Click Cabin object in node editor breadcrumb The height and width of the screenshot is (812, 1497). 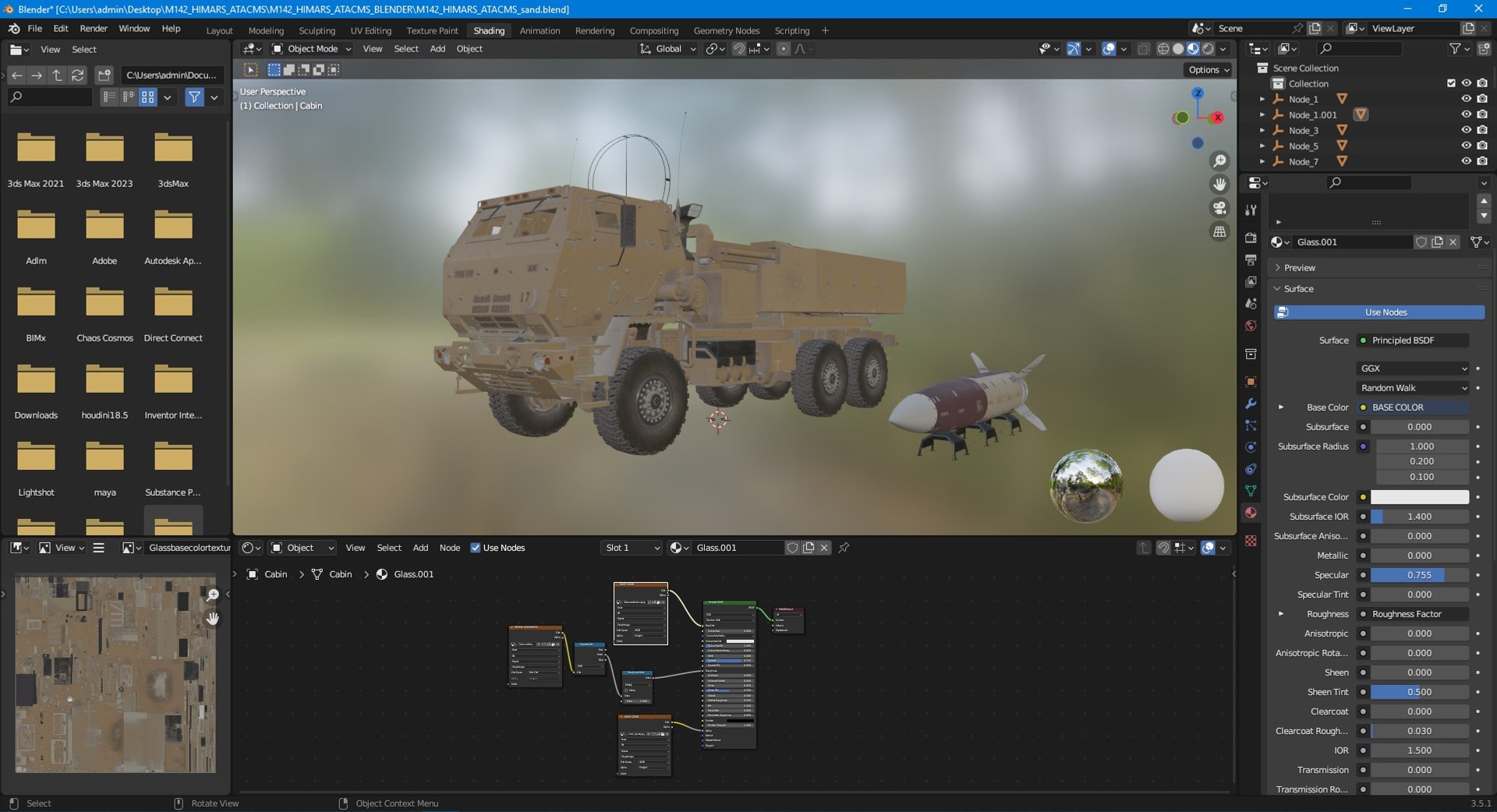267,574
